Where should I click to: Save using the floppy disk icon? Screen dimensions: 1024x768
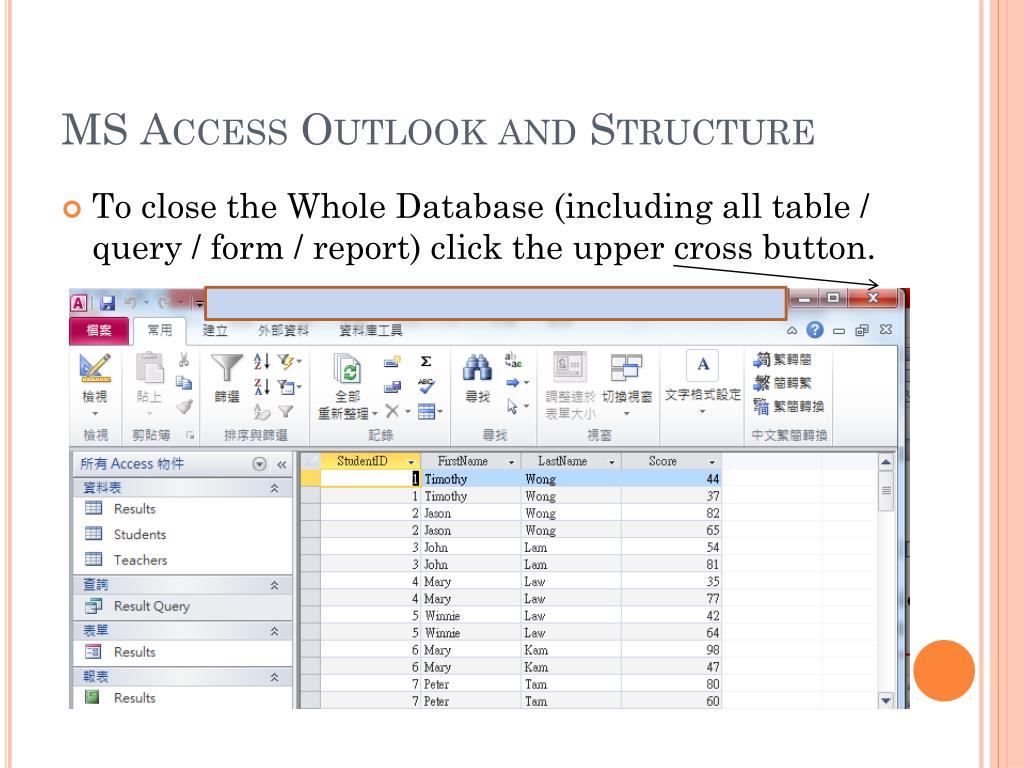[x=108, y=303]
